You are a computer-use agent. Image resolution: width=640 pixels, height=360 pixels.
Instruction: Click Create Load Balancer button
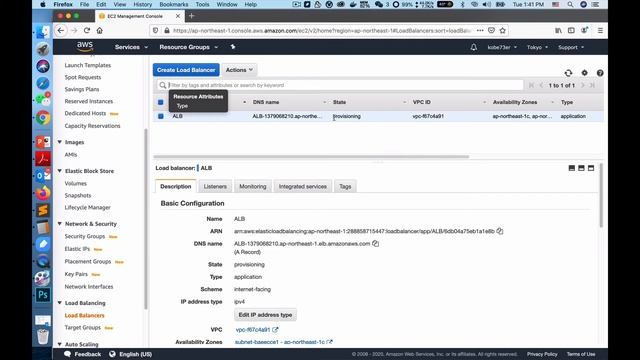tap(186, 70)
